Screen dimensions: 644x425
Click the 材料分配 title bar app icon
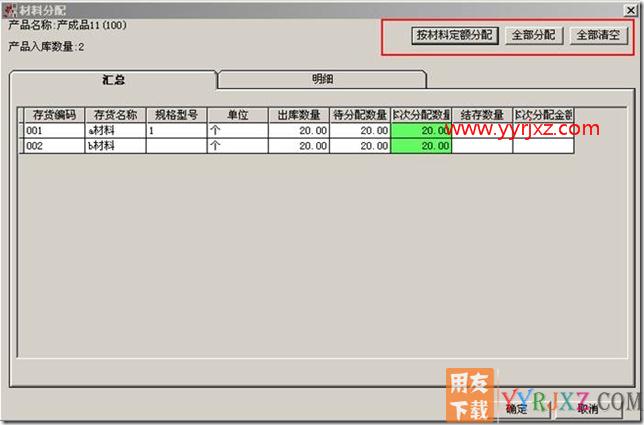pyautogui.click(x=9, y=10)
